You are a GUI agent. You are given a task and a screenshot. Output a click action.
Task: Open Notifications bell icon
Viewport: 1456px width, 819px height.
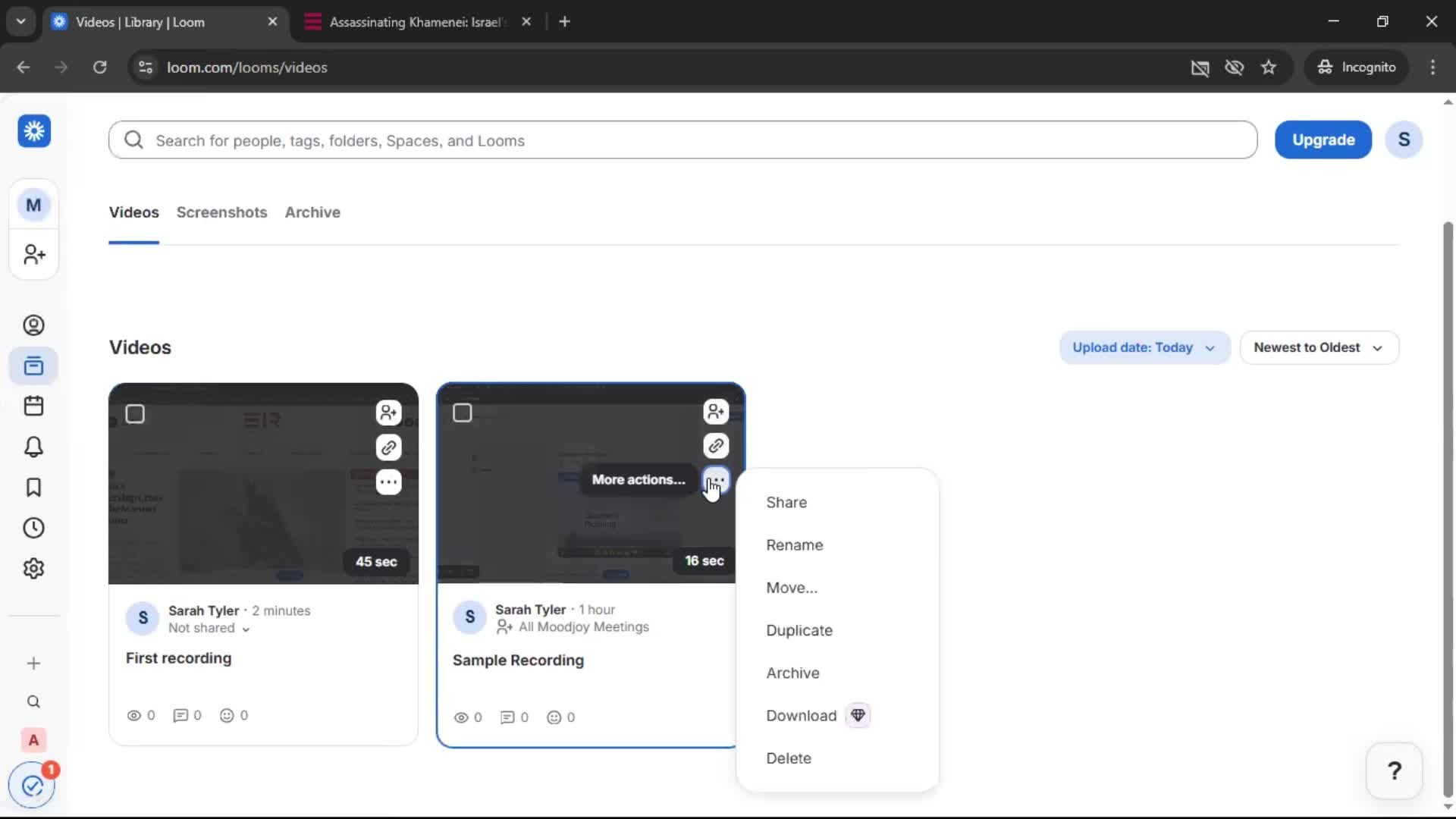click(x=33, y=447)
